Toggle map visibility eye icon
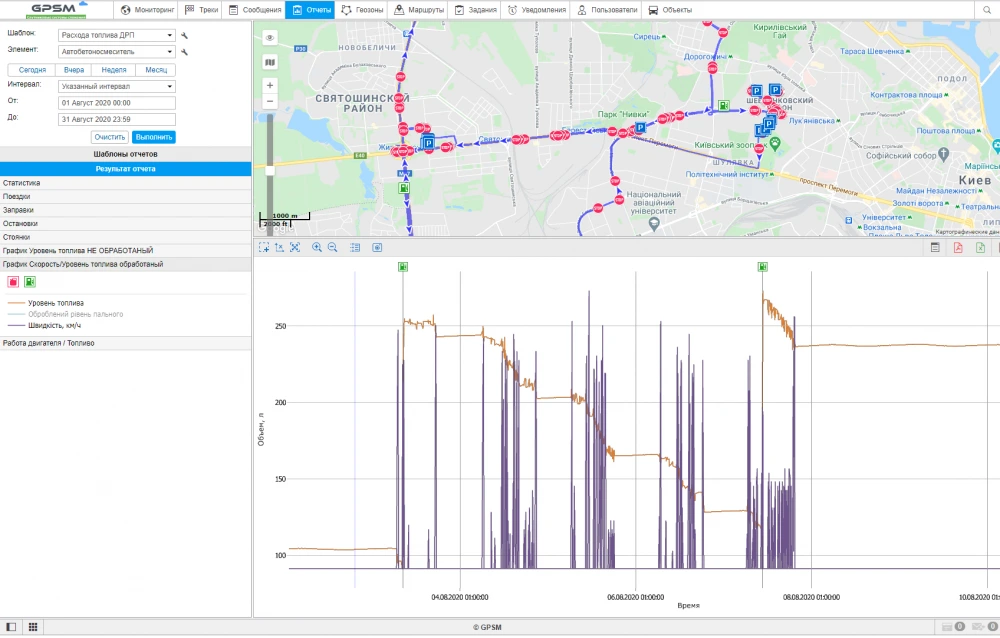Image resolution: width=1000 pixels, height=638 pixels. click(x=269, y=38)
